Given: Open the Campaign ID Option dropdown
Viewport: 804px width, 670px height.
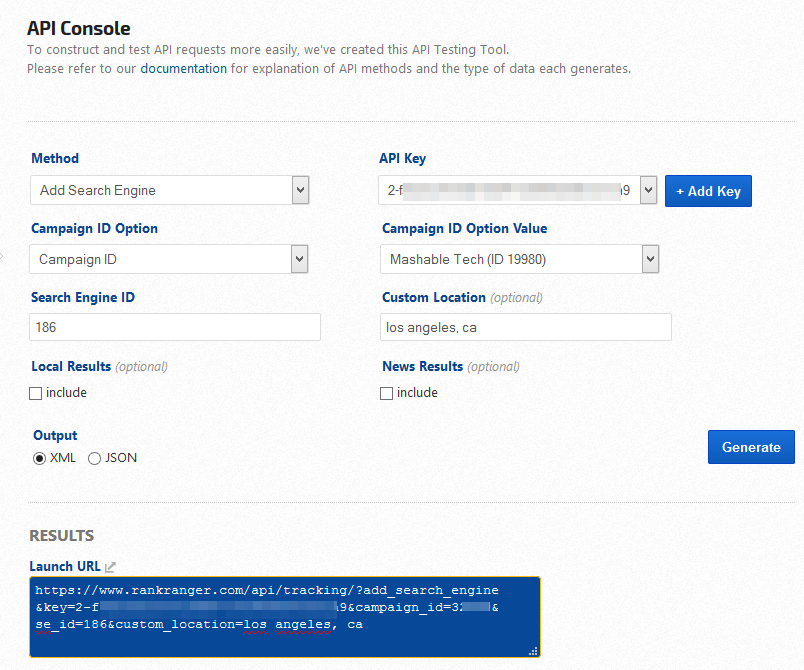Looking at the screenshot, I should [170, 259].
